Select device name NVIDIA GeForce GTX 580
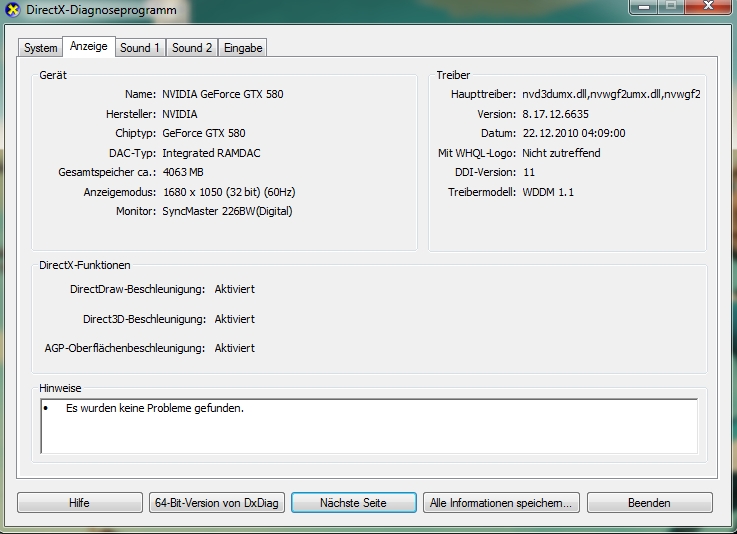737x534 pixels. tap(223, 94)
